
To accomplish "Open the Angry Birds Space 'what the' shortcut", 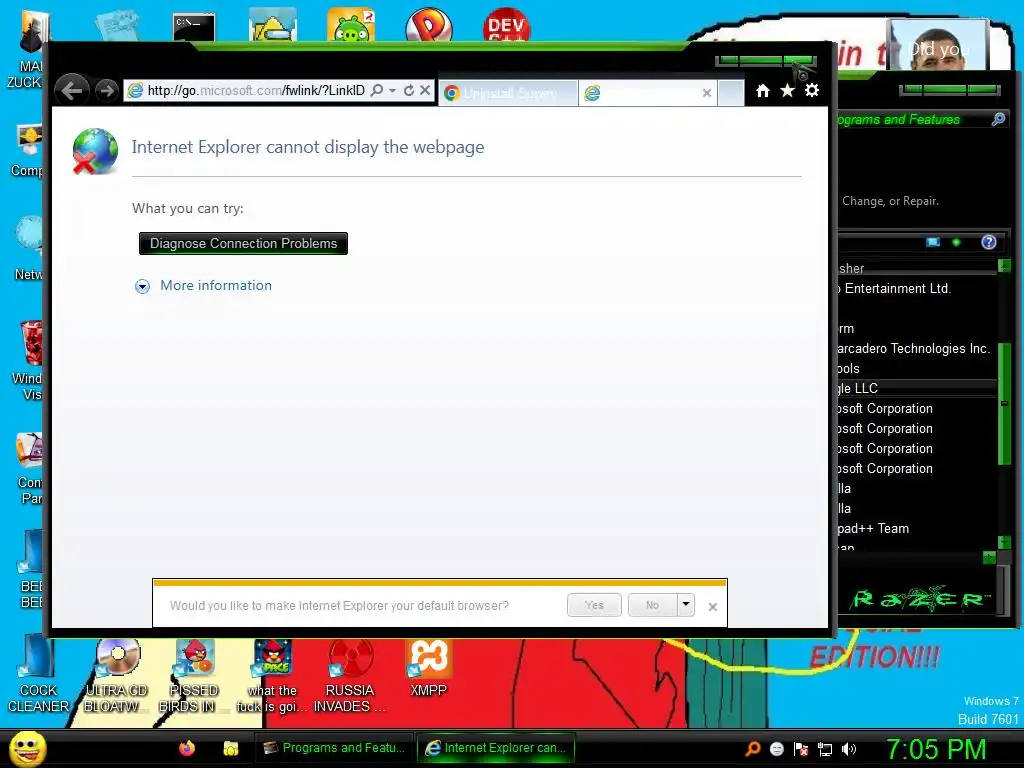I will pos(272,676).
